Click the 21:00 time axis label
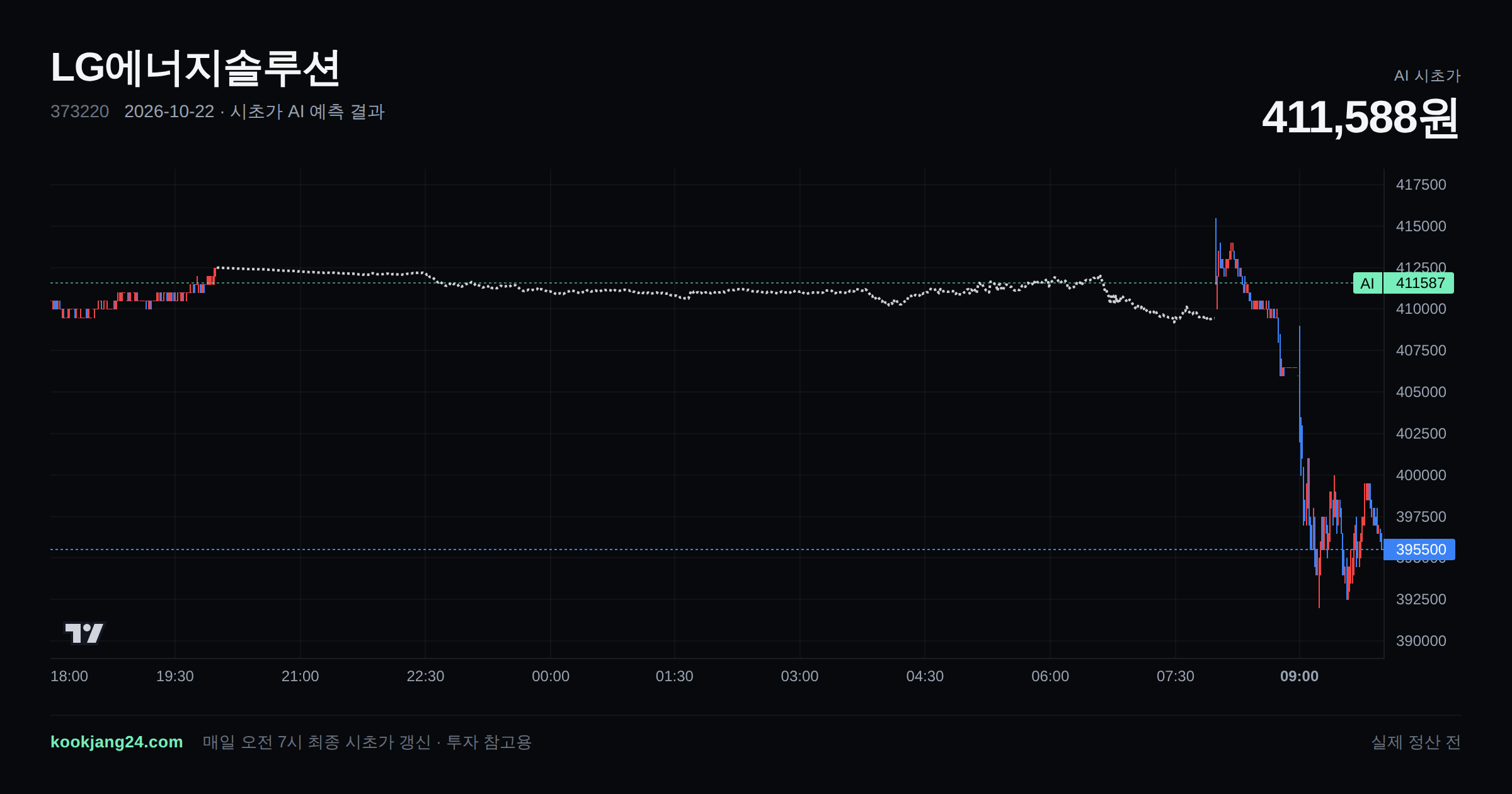The height and width of the screenshot is (794, 1512). click(x=300, y=676)
